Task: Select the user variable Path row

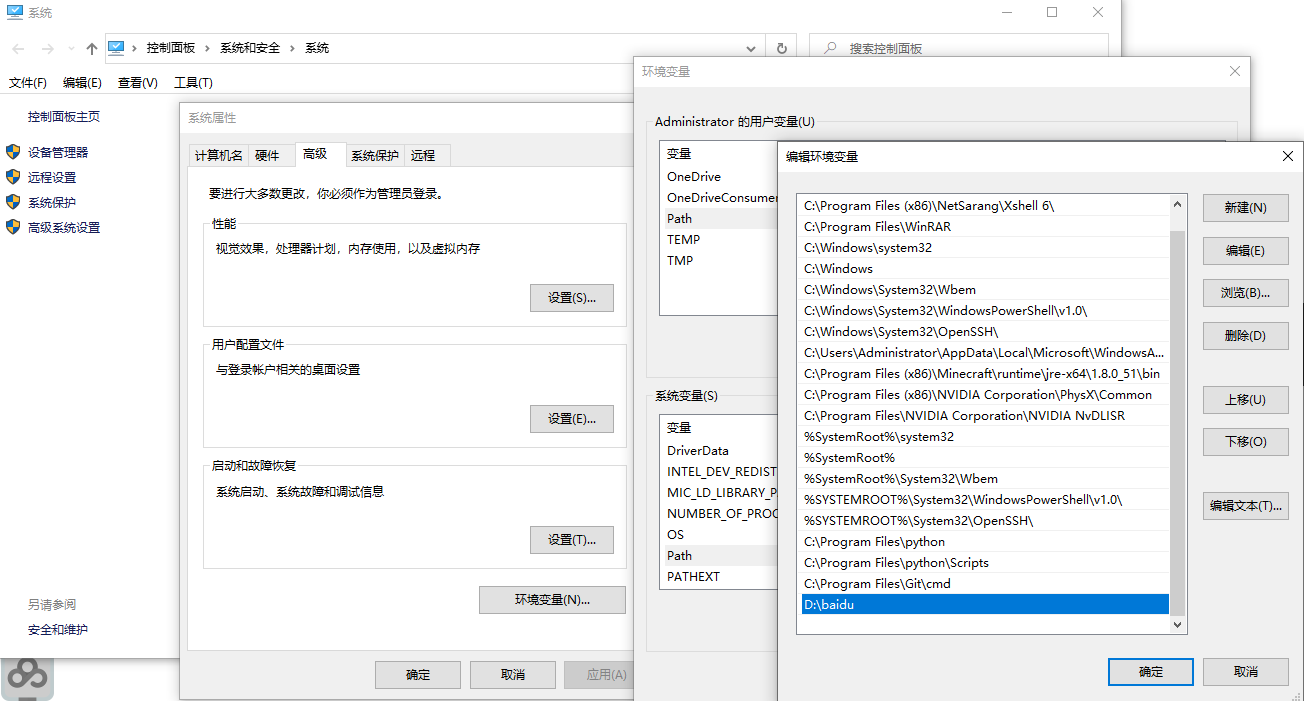Action: [x=719, y=218]
